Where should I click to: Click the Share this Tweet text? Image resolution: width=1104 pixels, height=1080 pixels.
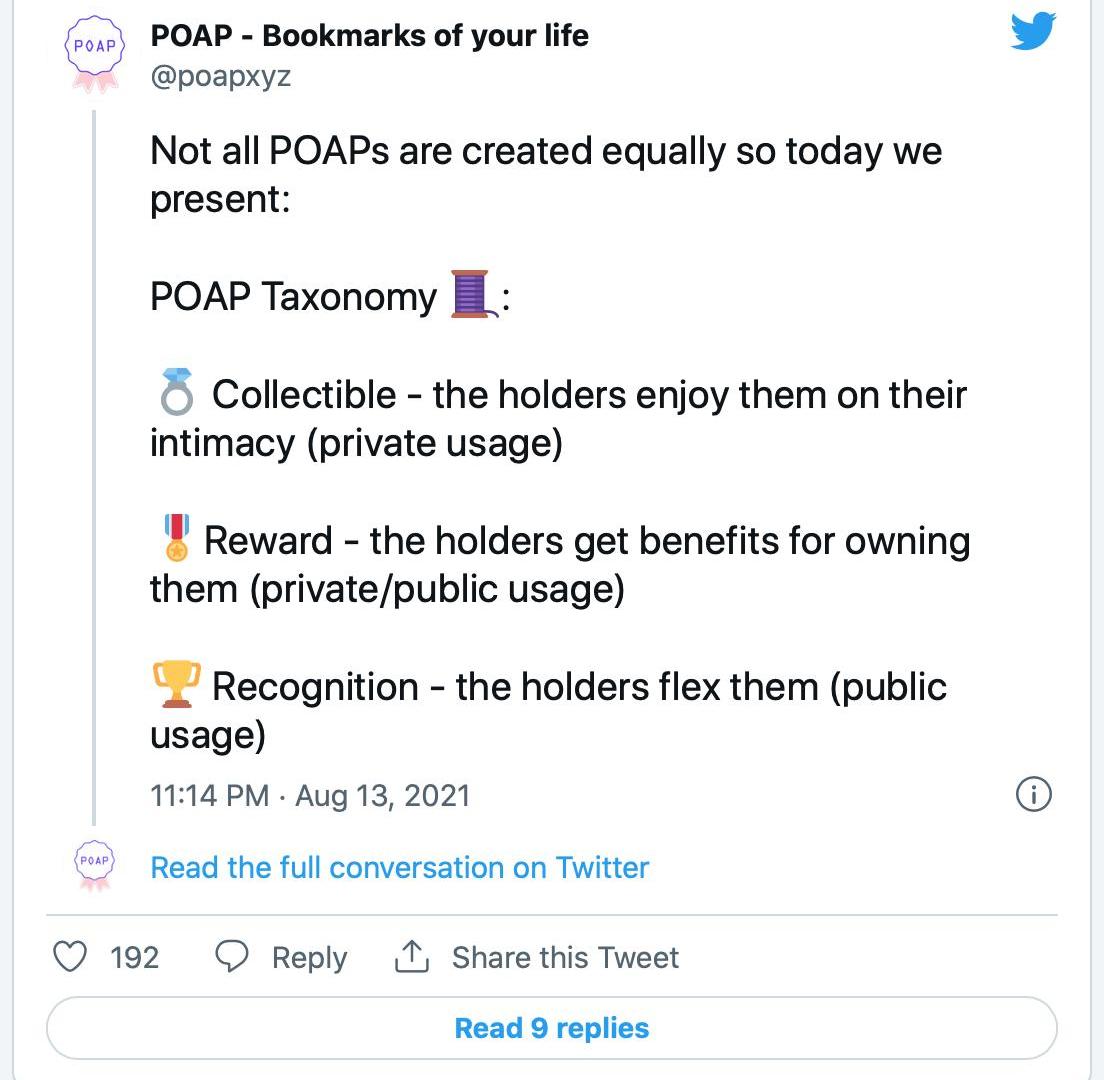[565, 957]
